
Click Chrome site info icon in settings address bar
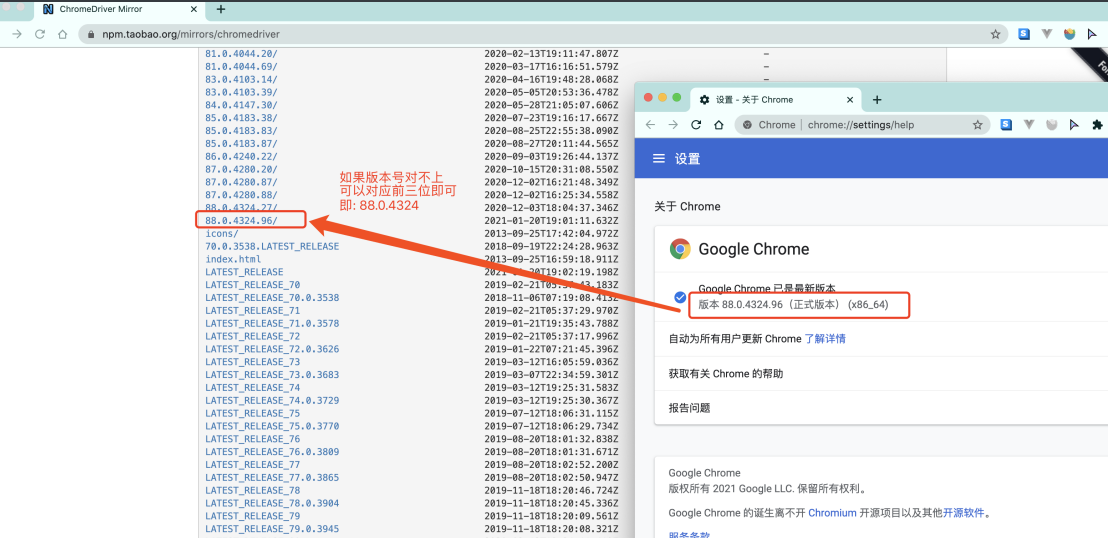pos(748,124)
